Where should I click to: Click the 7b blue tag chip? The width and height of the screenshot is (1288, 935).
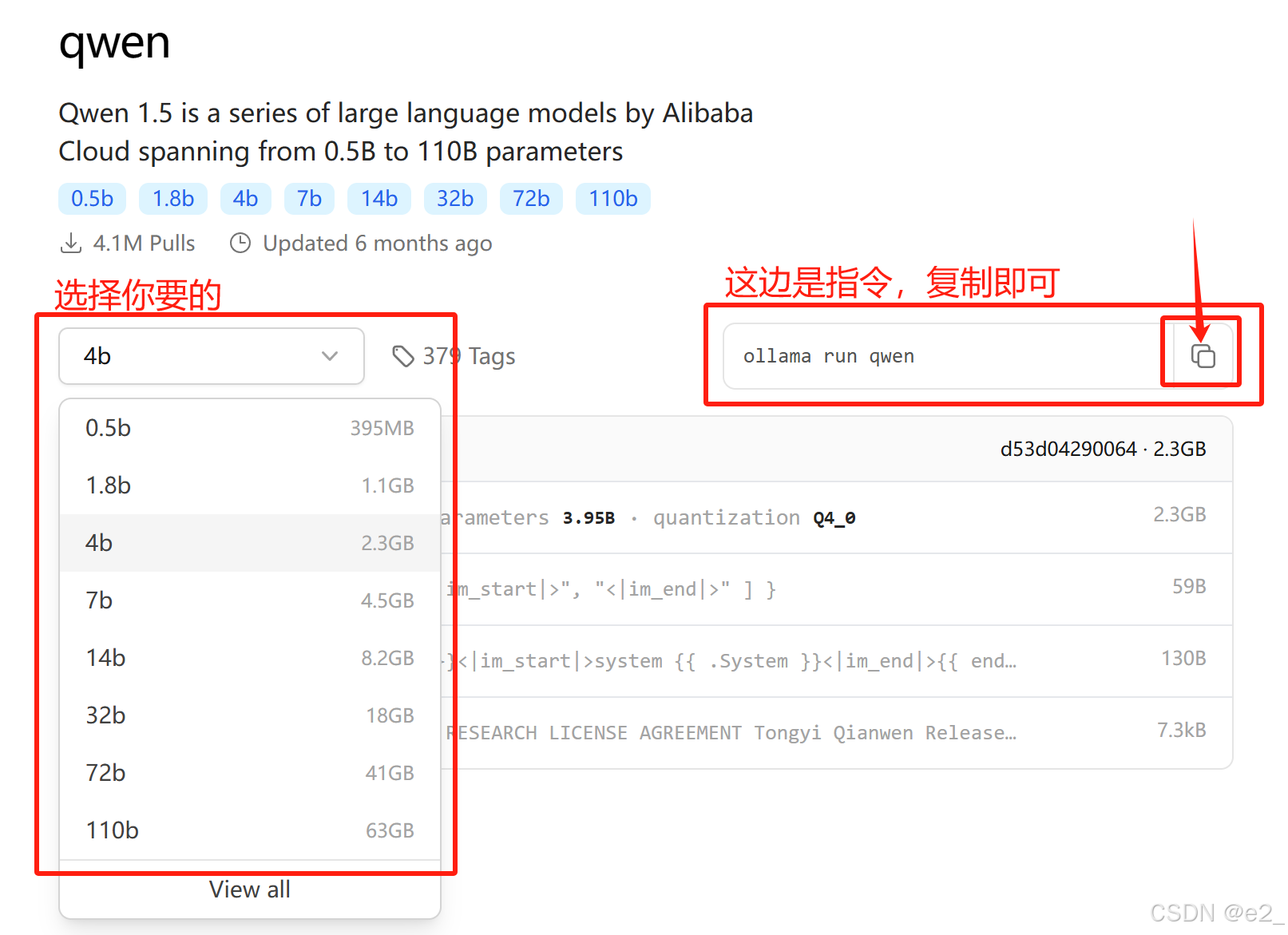[x=310, y=199]
